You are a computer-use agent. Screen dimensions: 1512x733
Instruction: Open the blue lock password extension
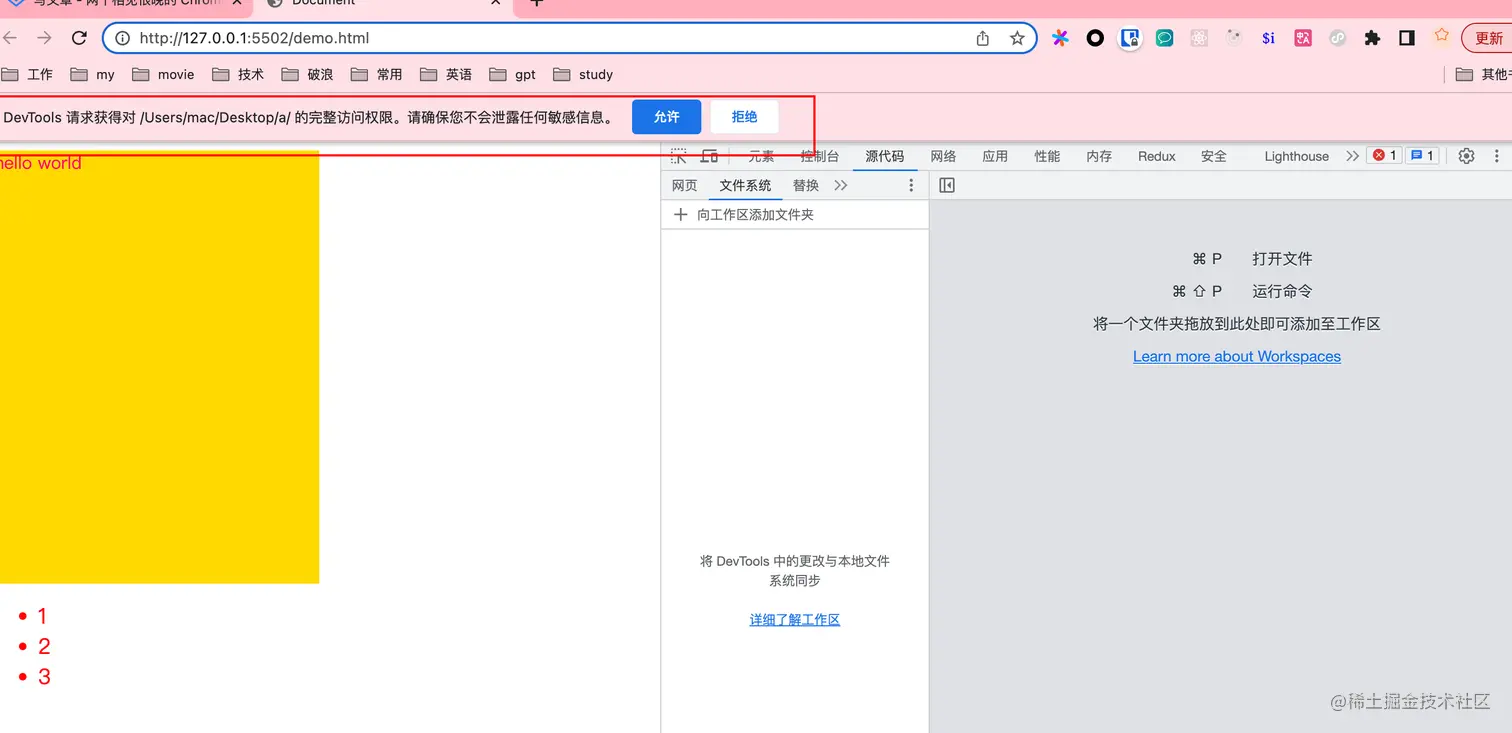coord(1130,38)
